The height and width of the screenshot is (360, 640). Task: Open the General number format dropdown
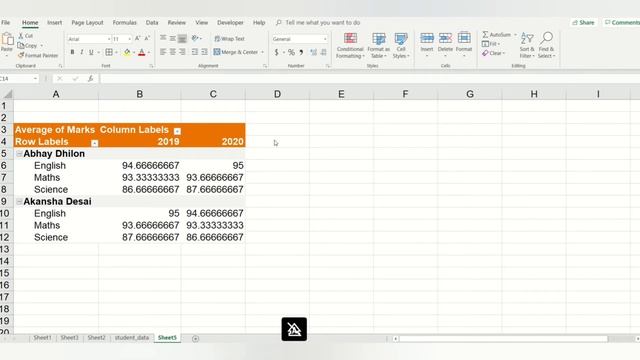click(x=325, y=39)
